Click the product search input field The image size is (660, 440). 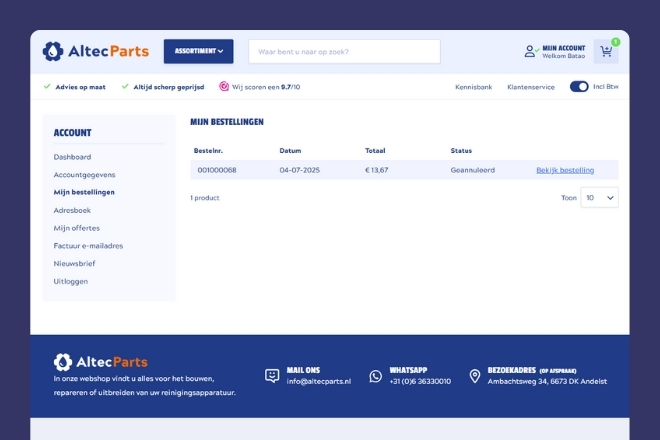coord(344,51)
